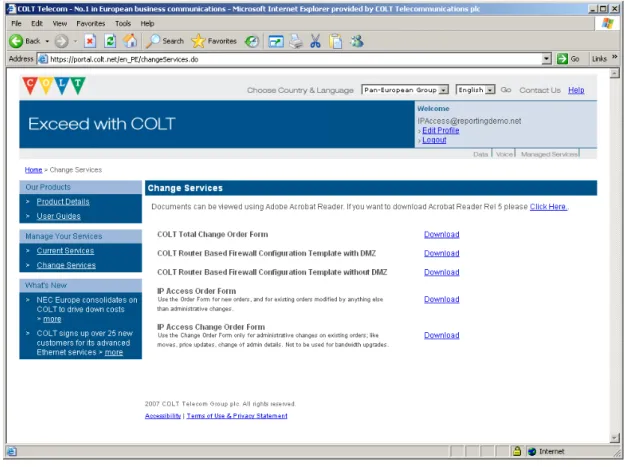Open the Search magnifier toolbar button
Image resolution: width=625 pixels, height=467 pixels.
[165, 41]
